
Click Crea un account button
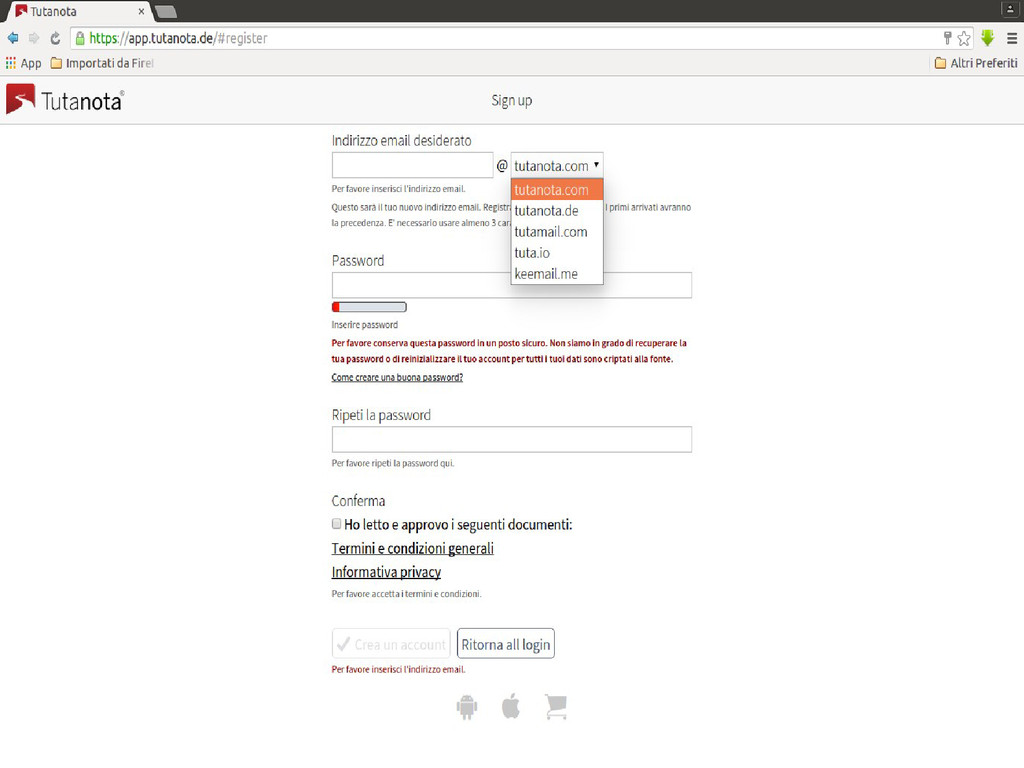coord(391,644)
